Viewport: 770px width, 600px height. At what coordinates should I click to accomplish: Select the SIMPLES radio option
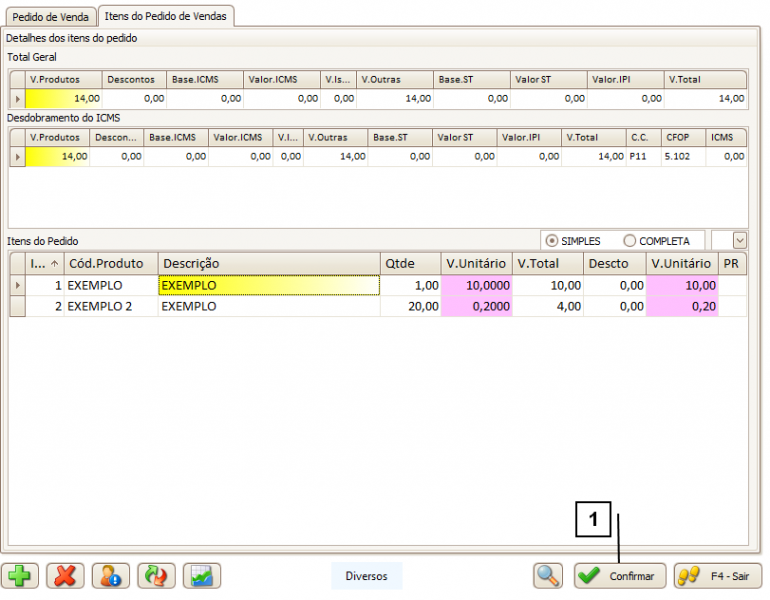pos(552,241)
